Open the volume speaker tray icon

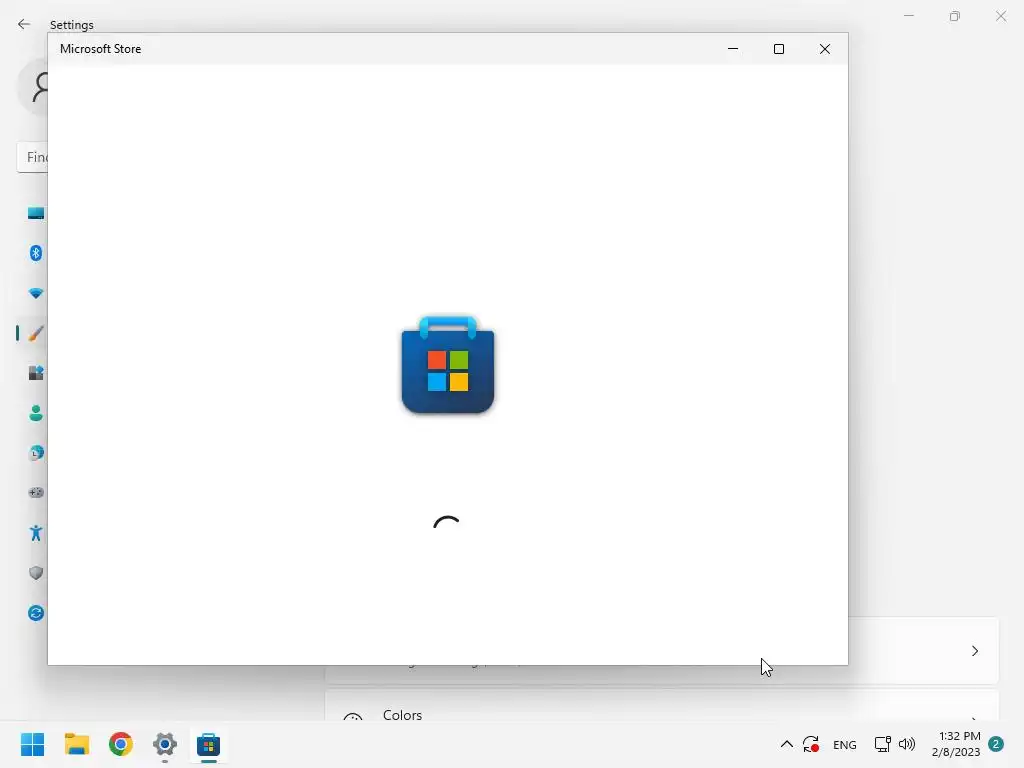tap(907, 744)
